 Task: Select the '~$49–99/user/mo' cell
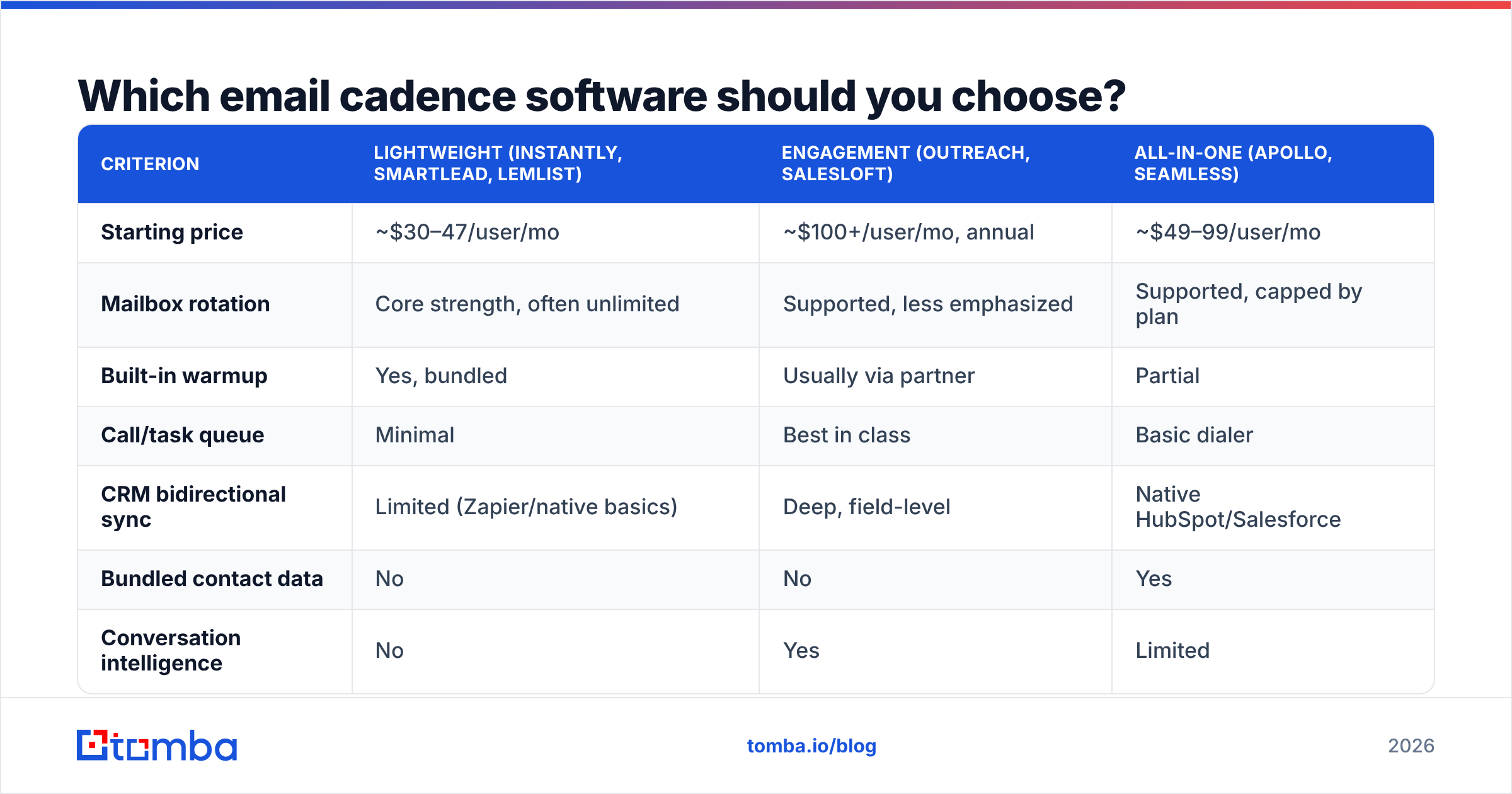click(1228, 232)
